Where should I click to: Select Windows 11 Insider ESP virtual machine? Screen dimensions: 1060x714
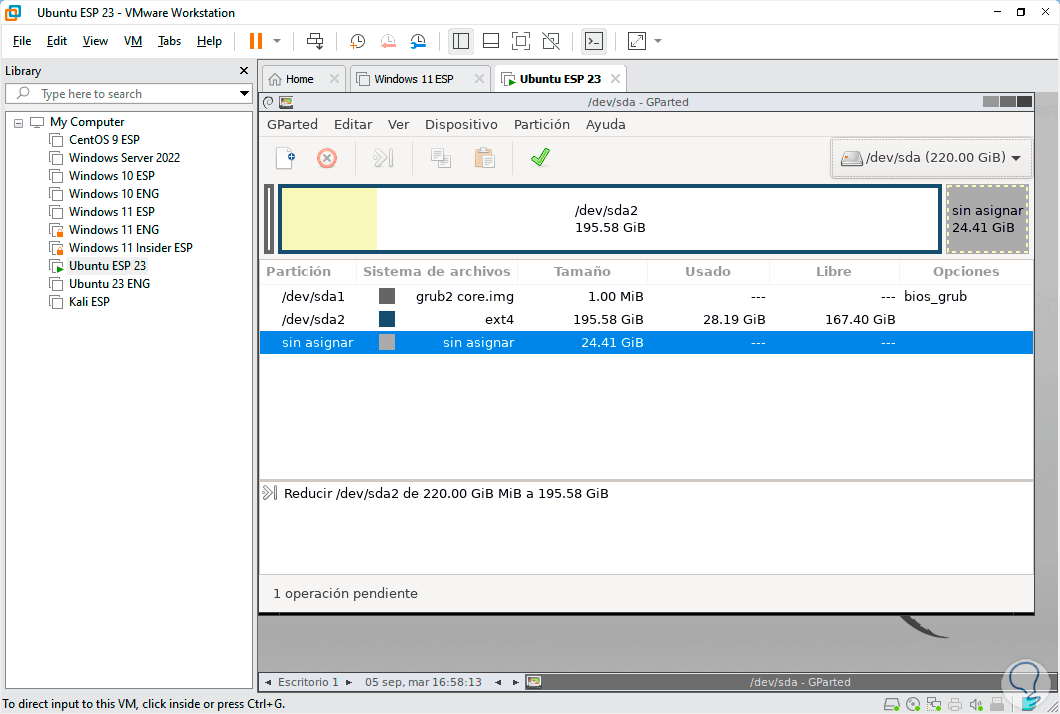[130, 248]
